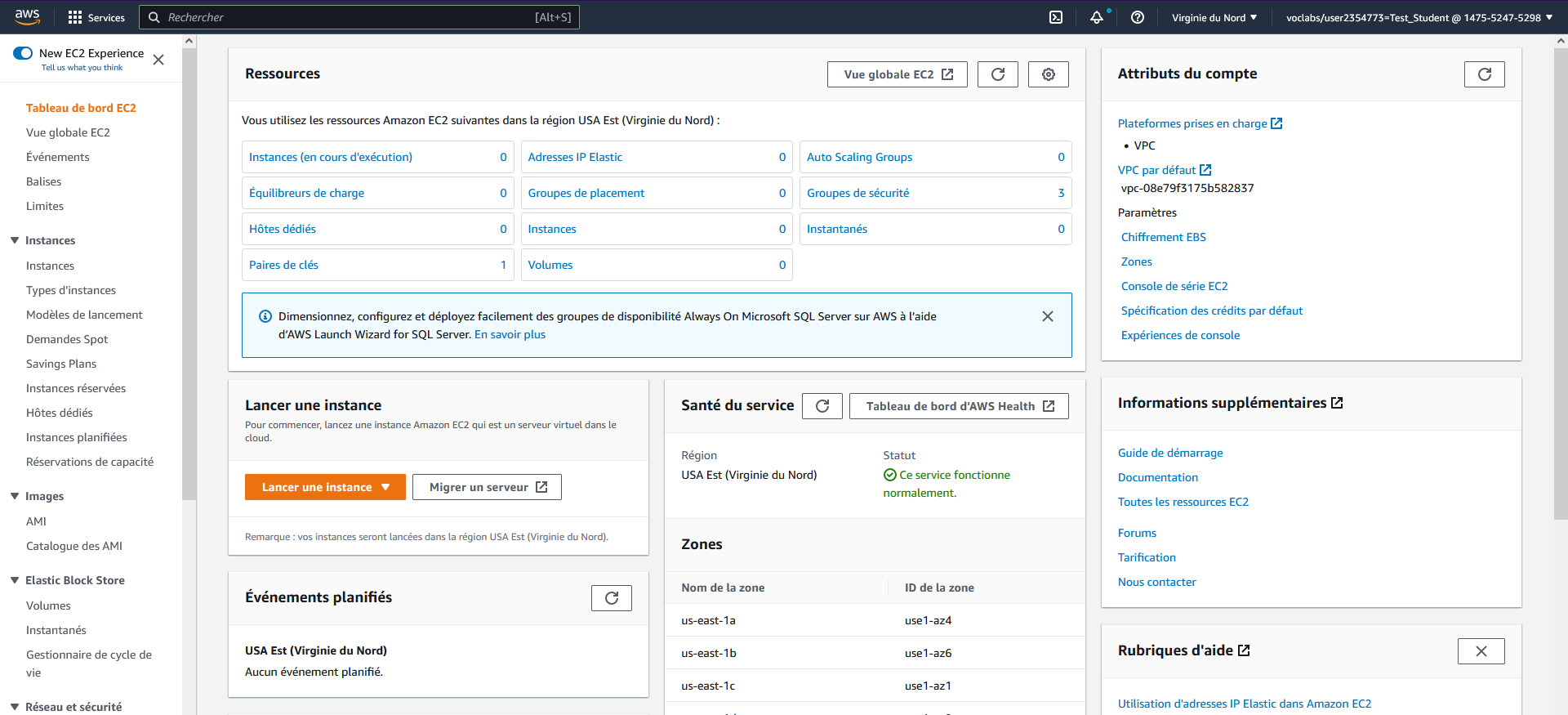Open Nous contacter link
This screenshot has height=715, width=1568.
[1156, 582]
